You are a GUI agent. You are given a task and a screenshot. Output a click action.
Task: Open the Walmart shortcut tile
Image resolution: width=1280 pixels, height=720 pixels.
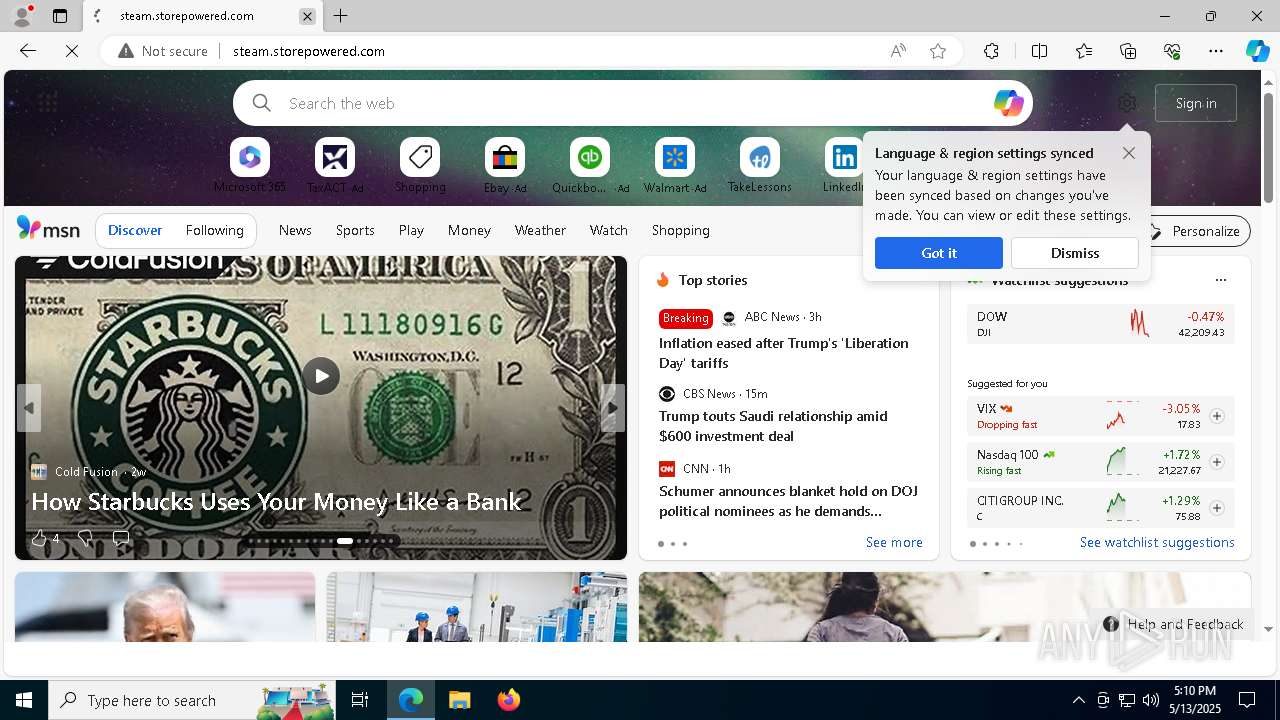675,158
